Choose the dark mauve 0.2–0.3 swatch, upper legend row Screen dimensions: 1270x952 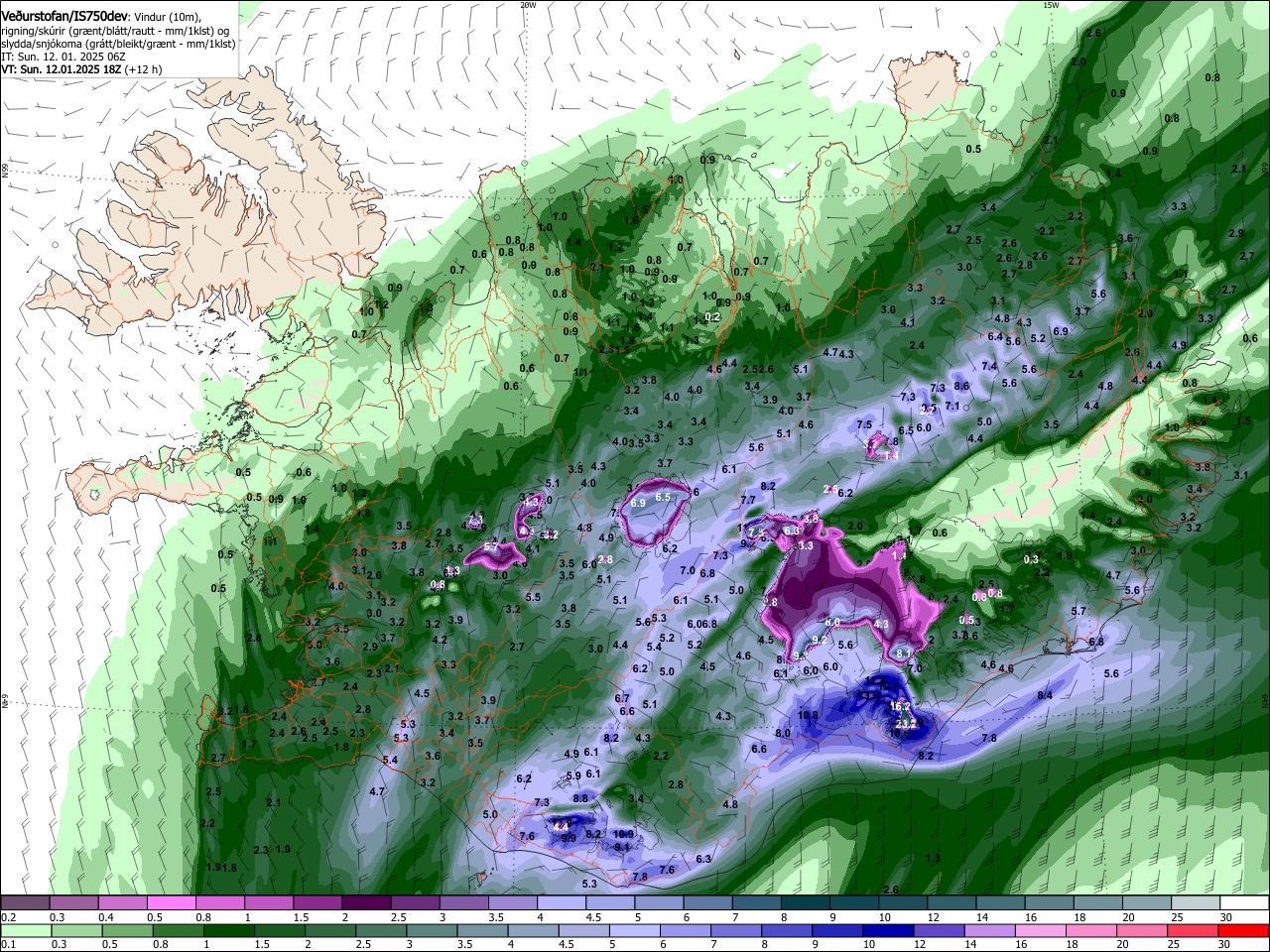[25, 902]
